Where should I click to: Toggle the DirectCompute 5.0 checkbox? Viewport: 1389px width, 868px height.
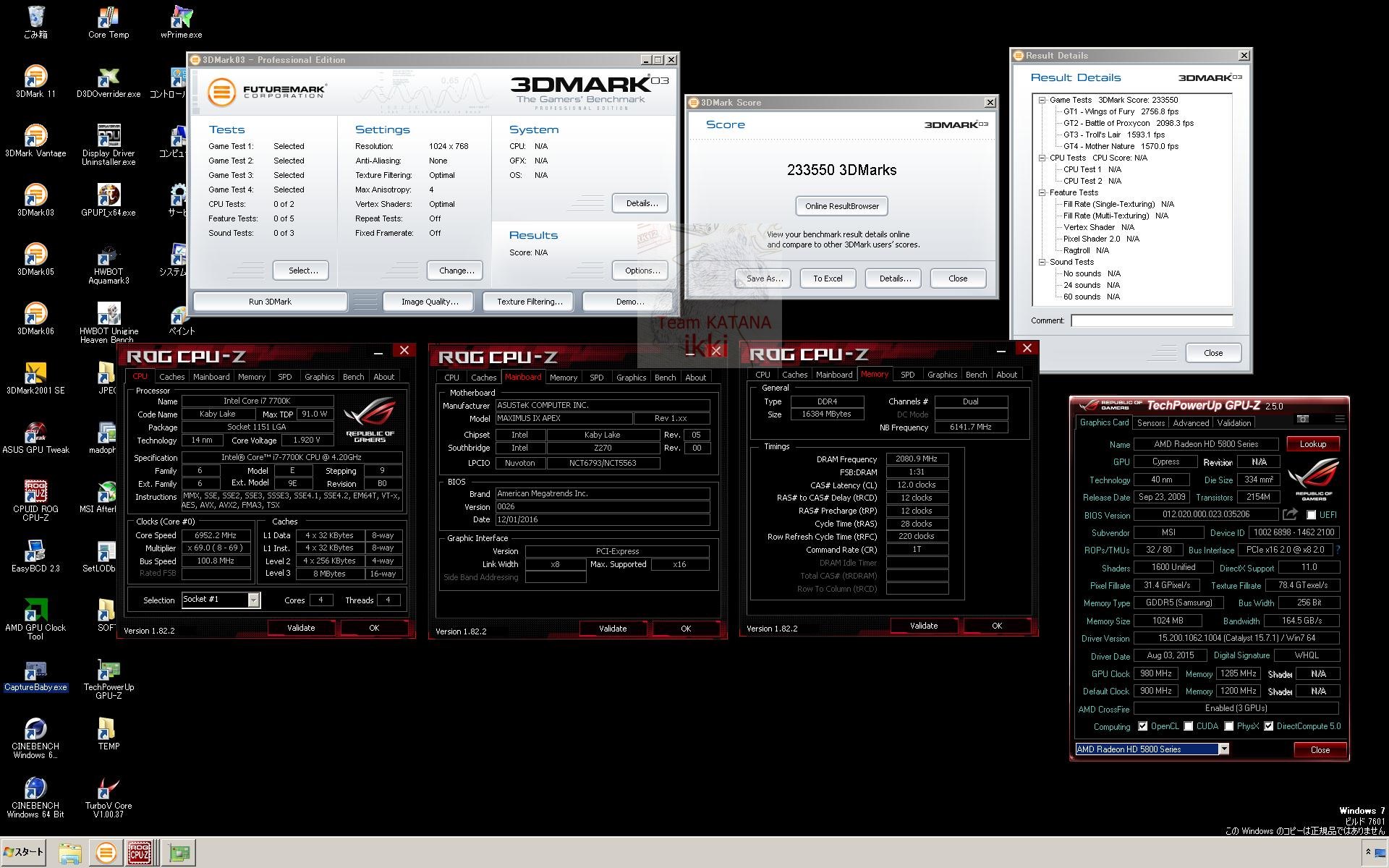pos(1268,726)
